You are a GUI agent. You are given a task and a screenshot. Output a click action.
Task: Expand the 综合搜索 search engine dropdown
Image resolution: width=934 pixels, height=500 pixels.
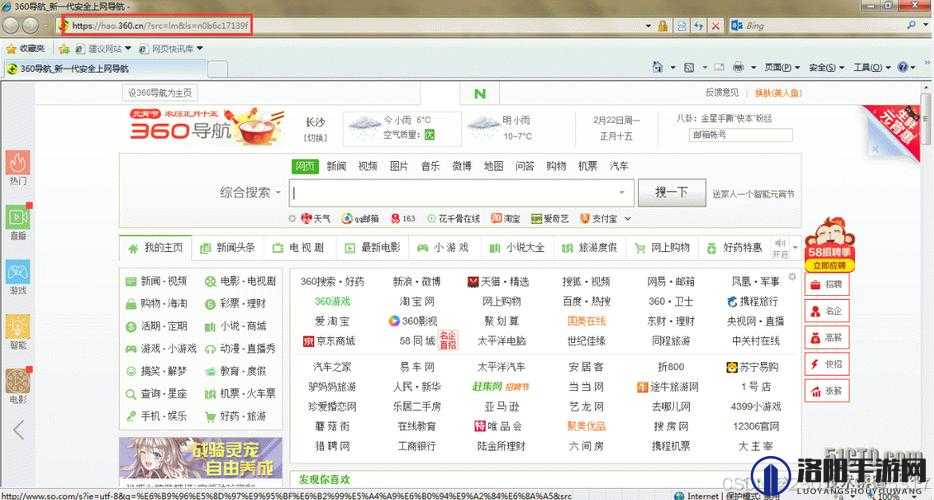point(250,192)
